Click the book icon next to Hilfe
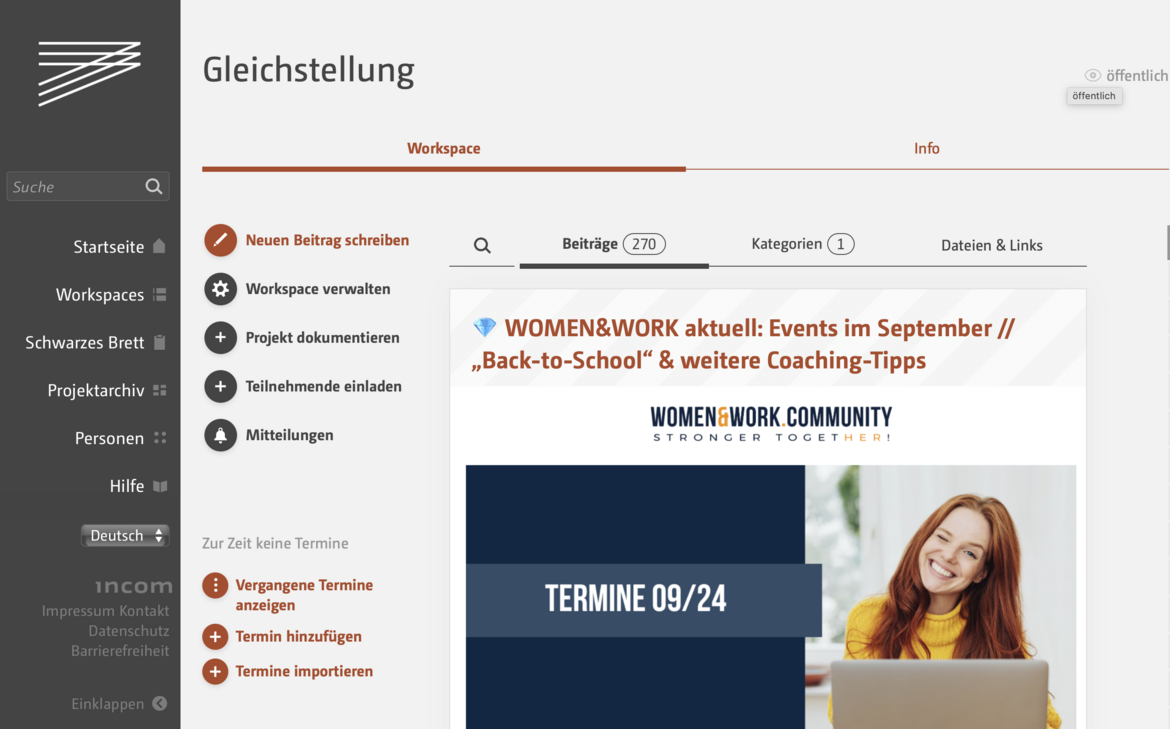 [x=160, y=486]
